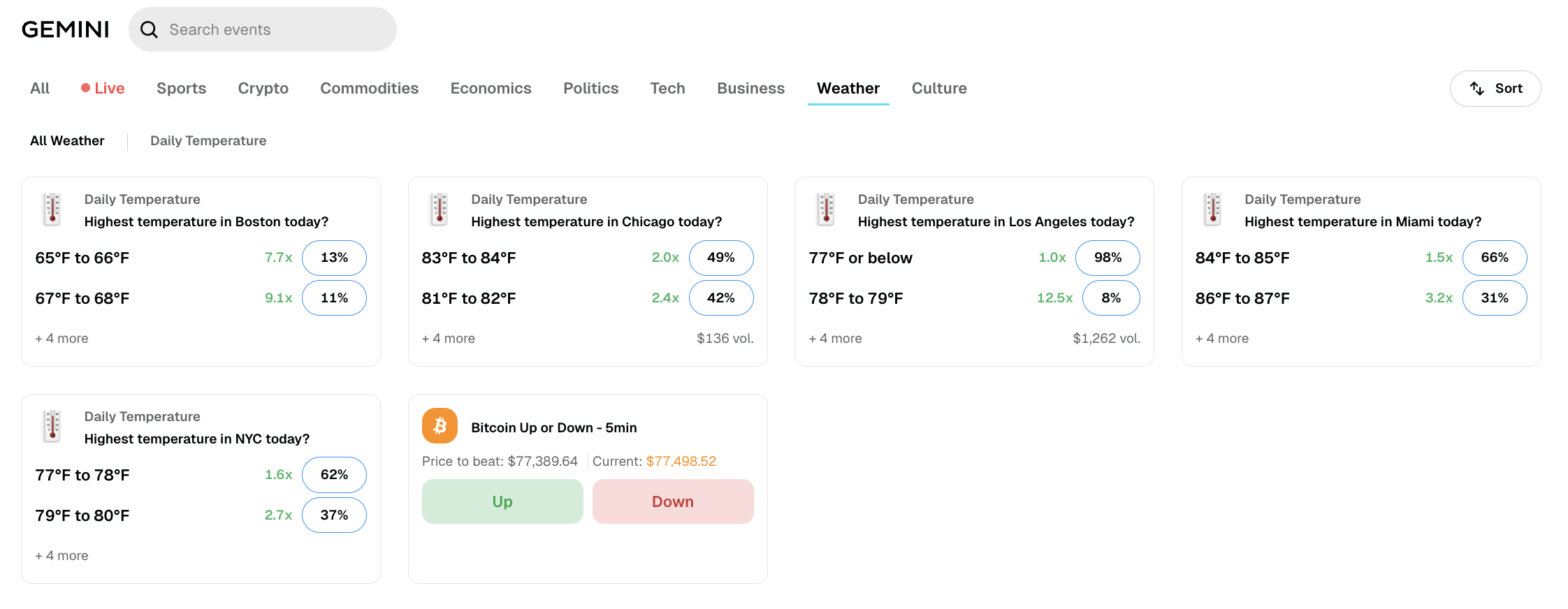Screen dimensions: 1568x609
Task: Click the 67°F to 68°F Boston outcome
Action: click(x=82, y=298)
